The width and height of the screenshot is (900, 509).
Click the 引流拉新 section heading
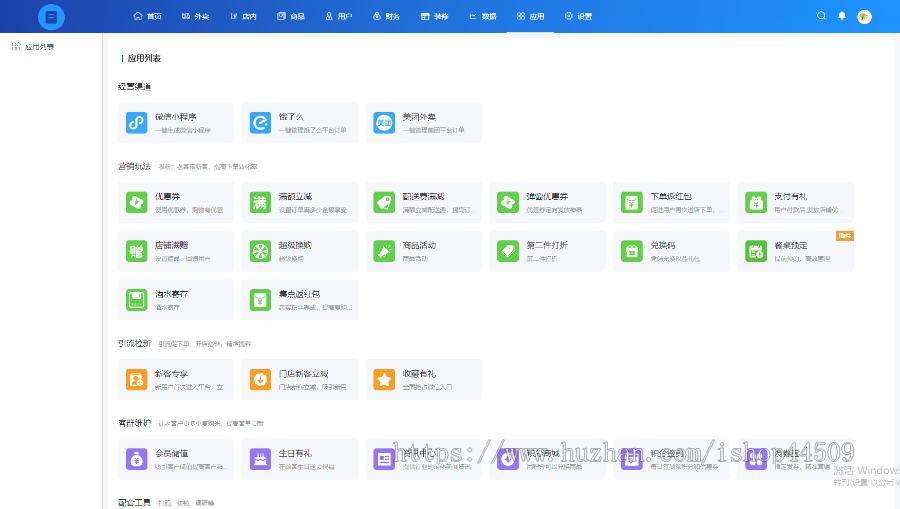coord(135,344)
